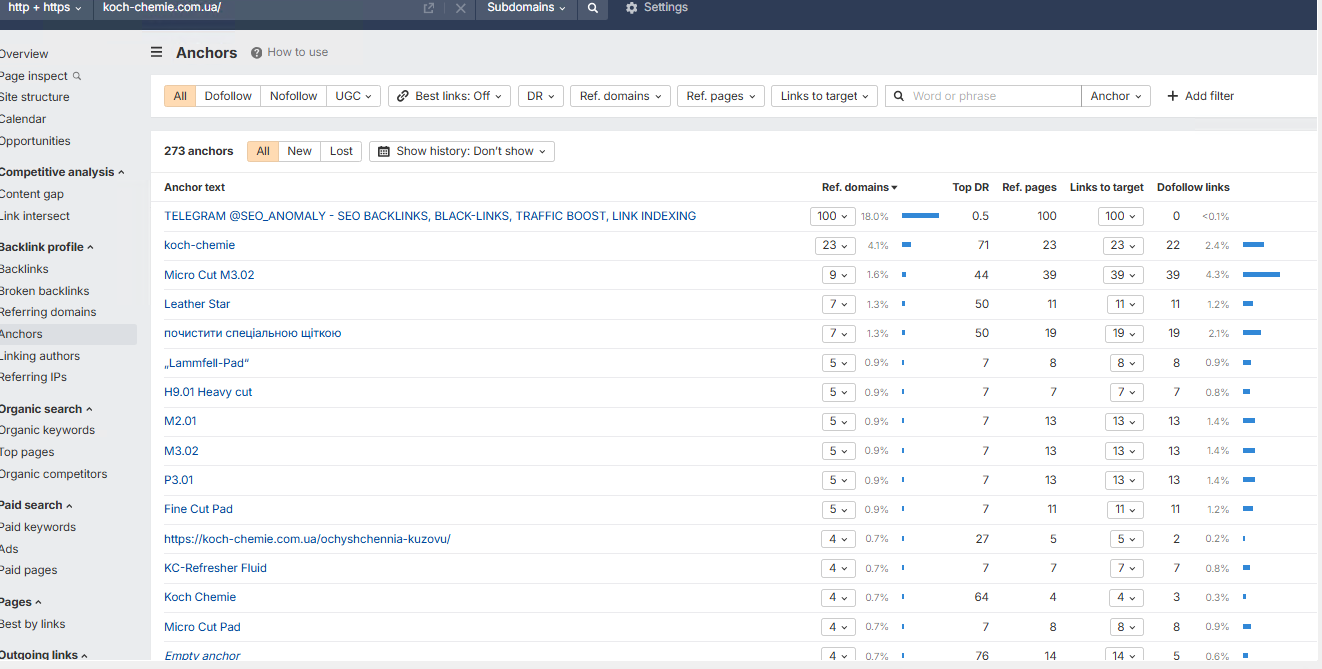Open Broken backlinks in the sidebar

[45, 291]
